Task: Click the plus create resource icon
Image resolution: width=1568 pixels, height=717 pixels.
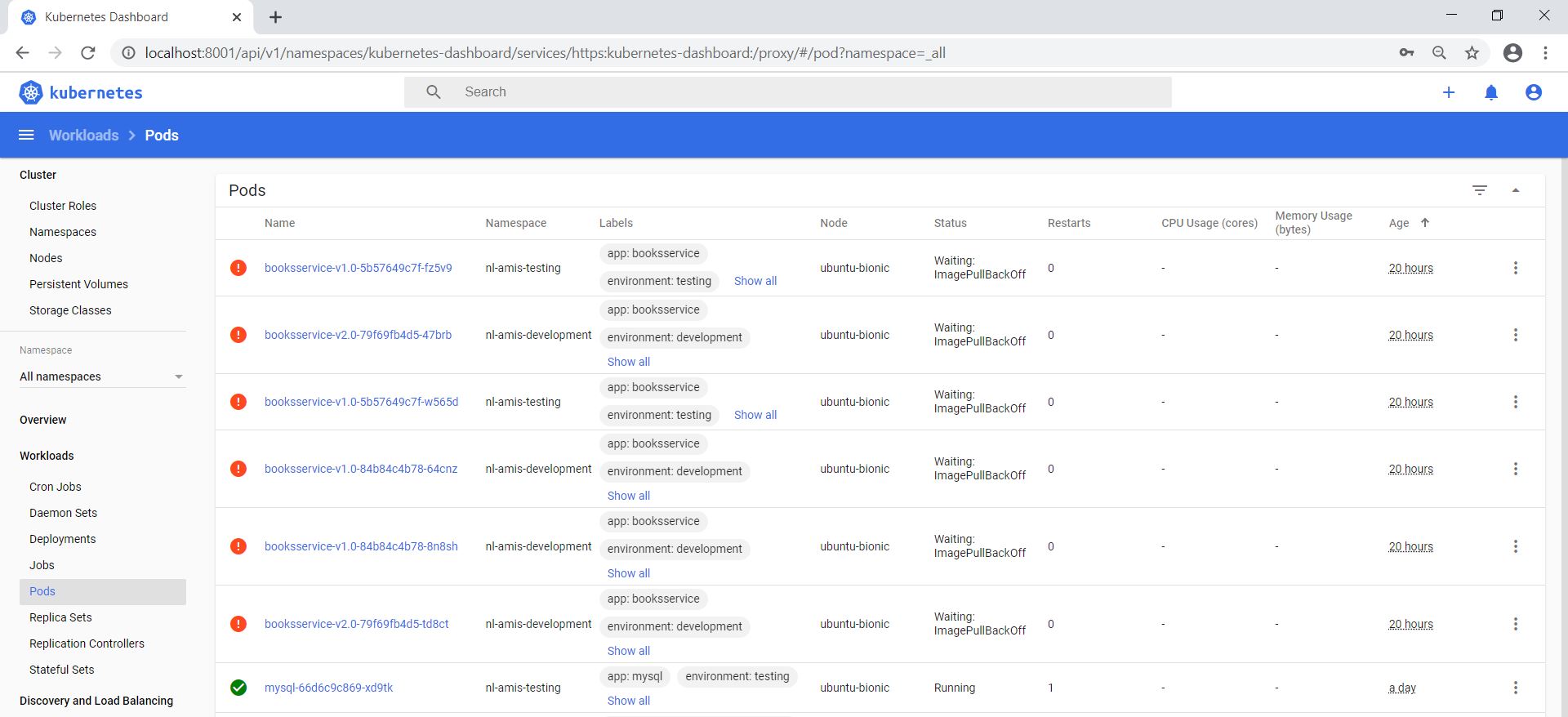Action: pos(1449,92)
